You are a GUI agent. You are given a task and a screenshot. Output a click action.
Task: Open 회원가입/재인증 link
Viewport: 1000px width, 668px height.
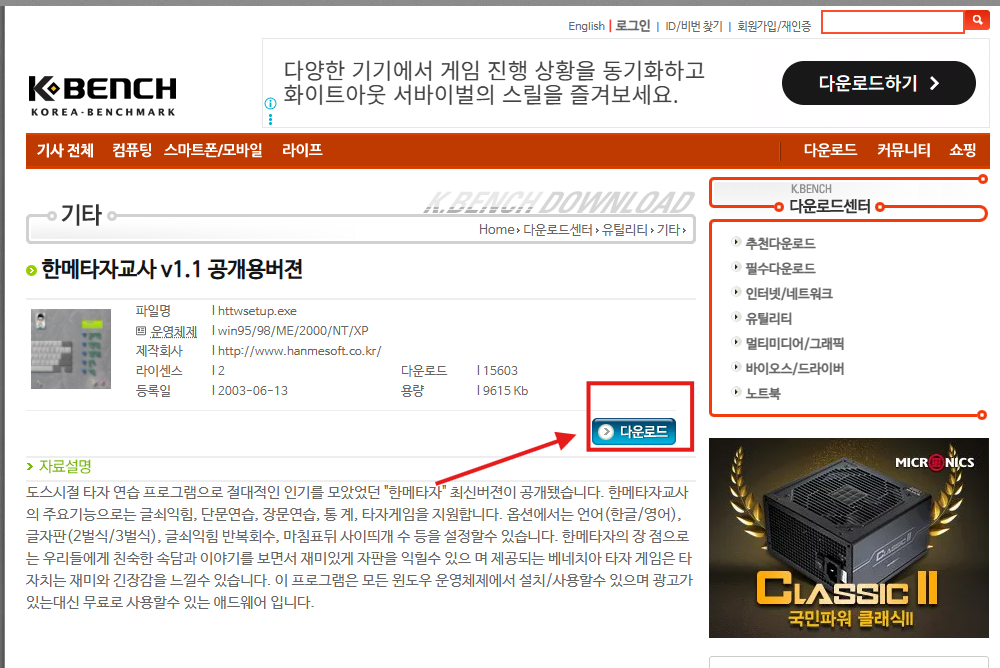pos(774,26)
